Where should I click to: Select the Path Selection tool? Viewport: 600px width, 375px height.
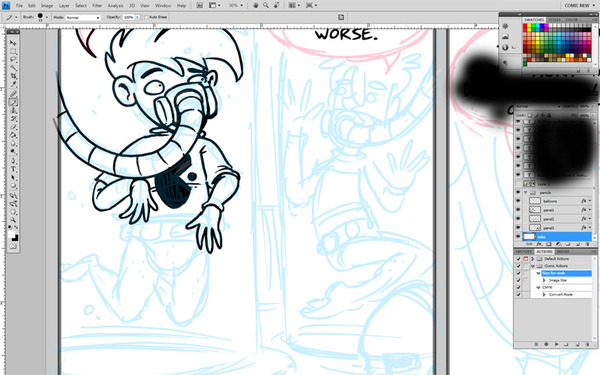[13, 178]
